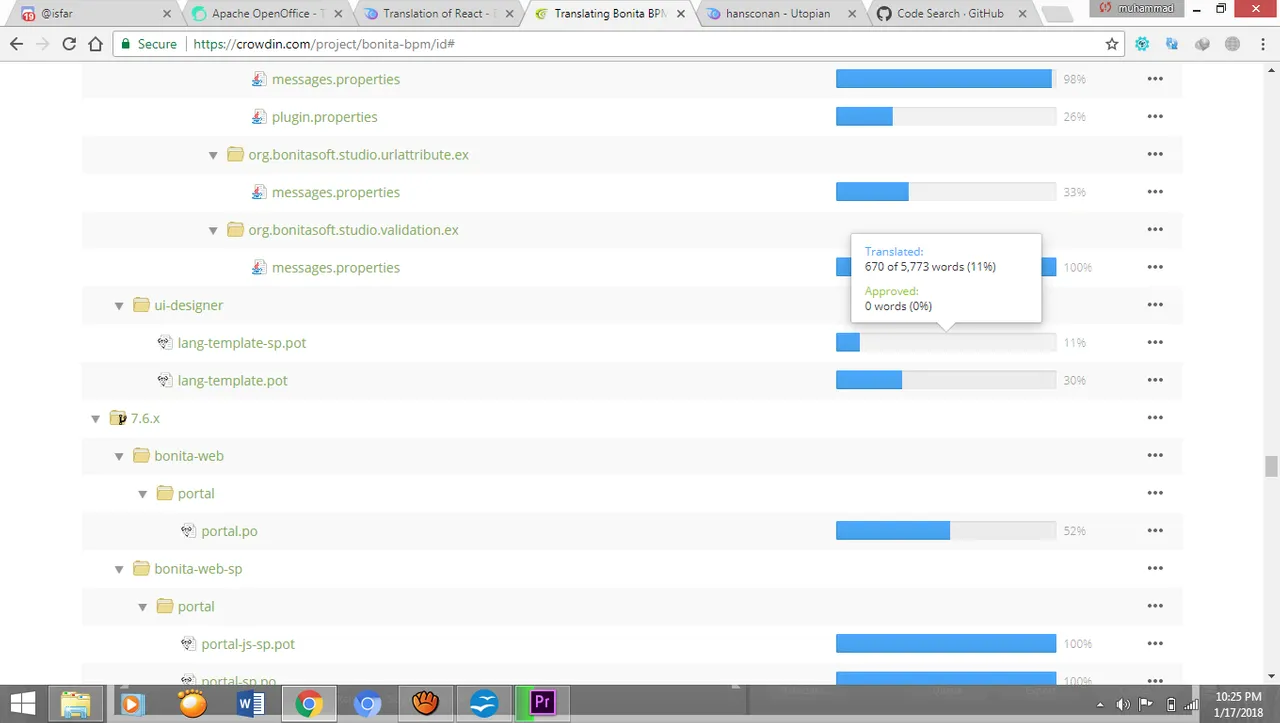The height and width of the screenshot is (723, 1280).
Task: Click the 26% progress bar of plugin.properties
Action: pos(946,117)
